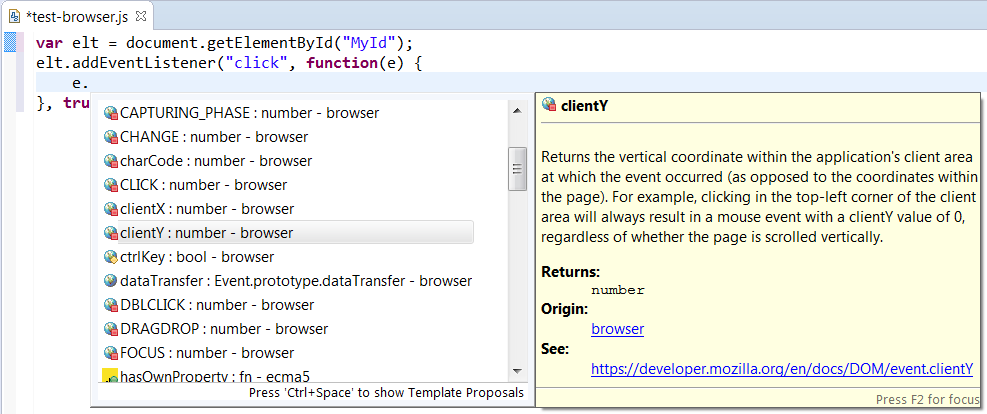Open the browser origin link

click(x=618, y=329)
